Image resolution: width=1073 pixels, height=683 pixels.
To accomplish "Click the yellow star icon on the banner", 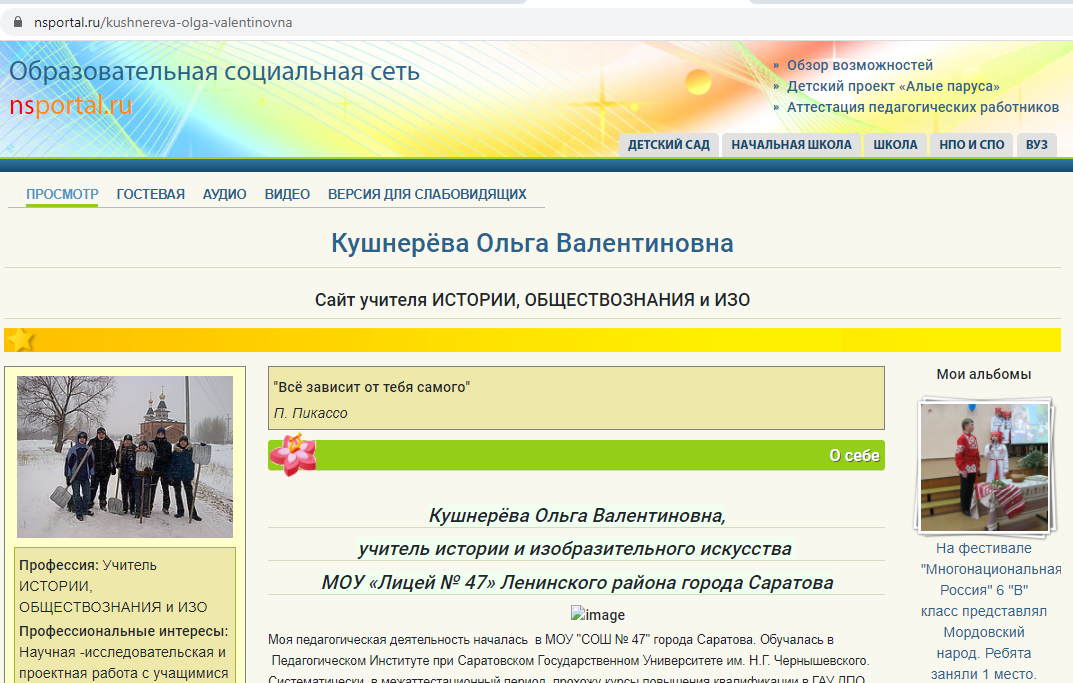I will [x=20, y=340].
